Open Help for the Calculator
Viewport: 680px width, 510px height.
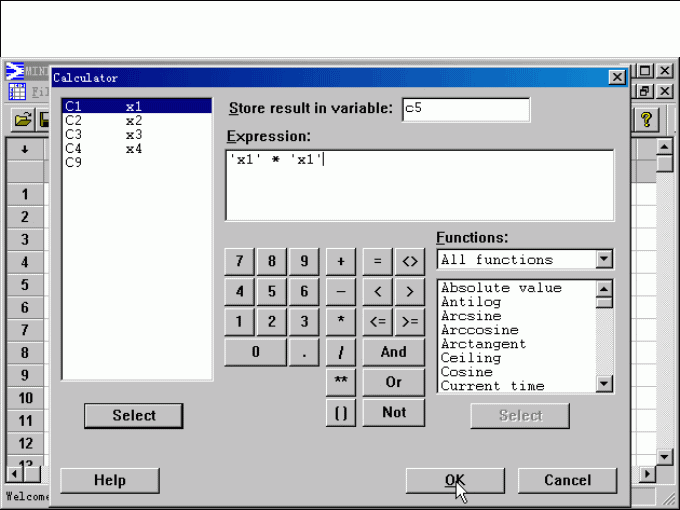pyautogui.click(x=110, y=480)
